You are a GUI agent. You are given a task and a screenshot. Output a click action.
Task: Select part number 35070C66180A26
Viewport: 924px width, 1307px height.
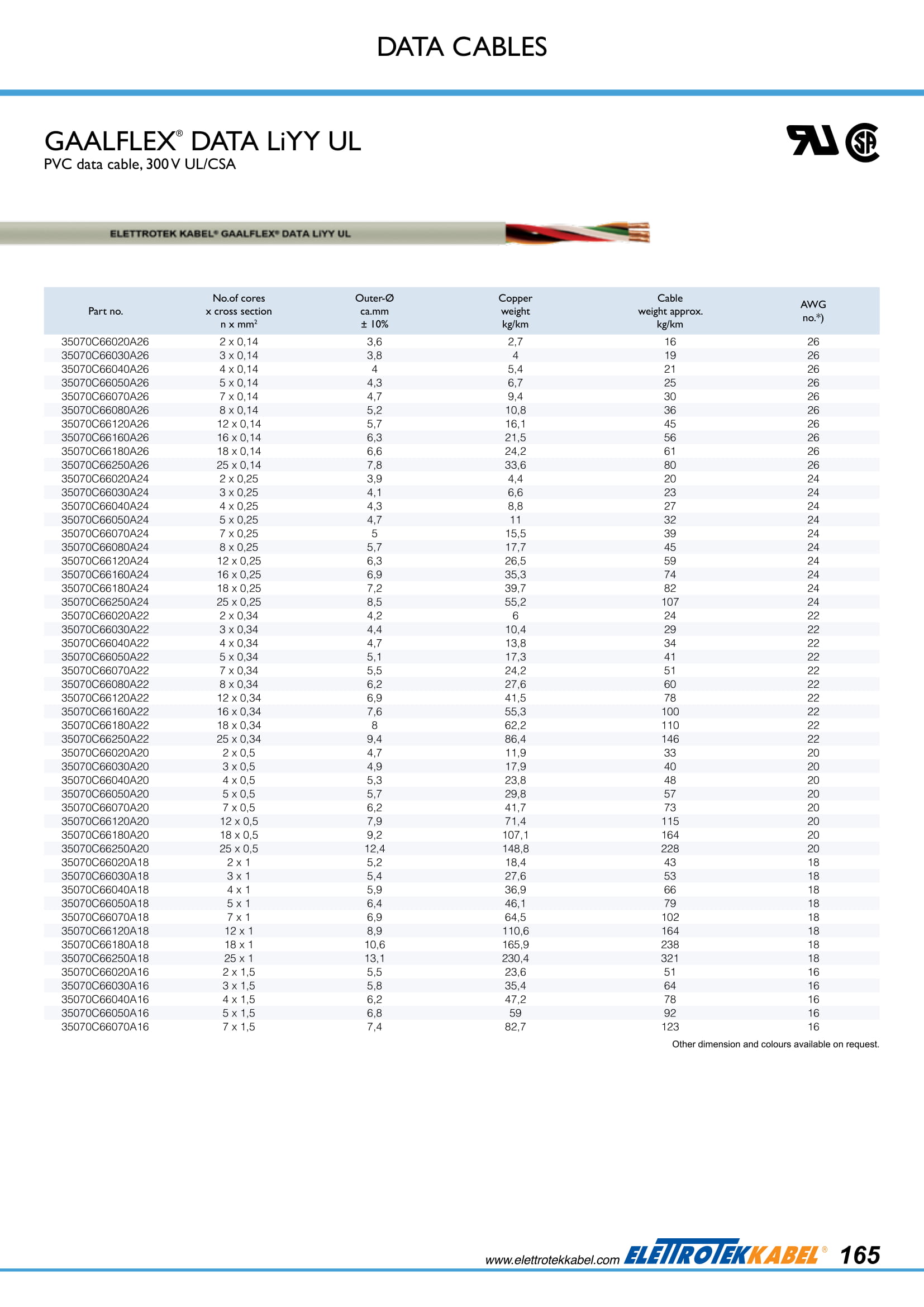click(105, 451)
